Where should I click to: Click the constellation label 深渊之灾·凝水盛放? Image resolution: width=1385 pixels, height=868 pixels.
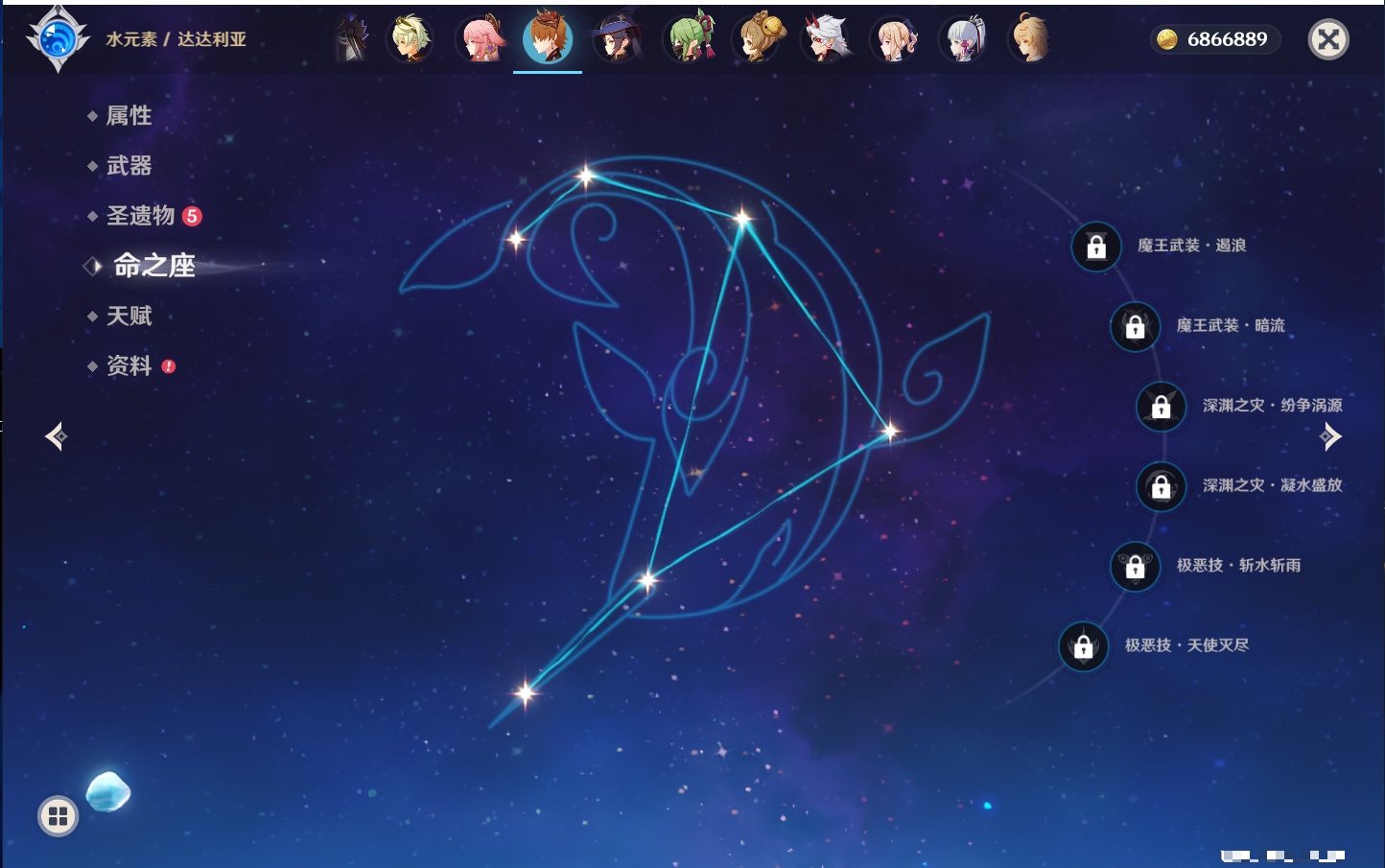1273,485
